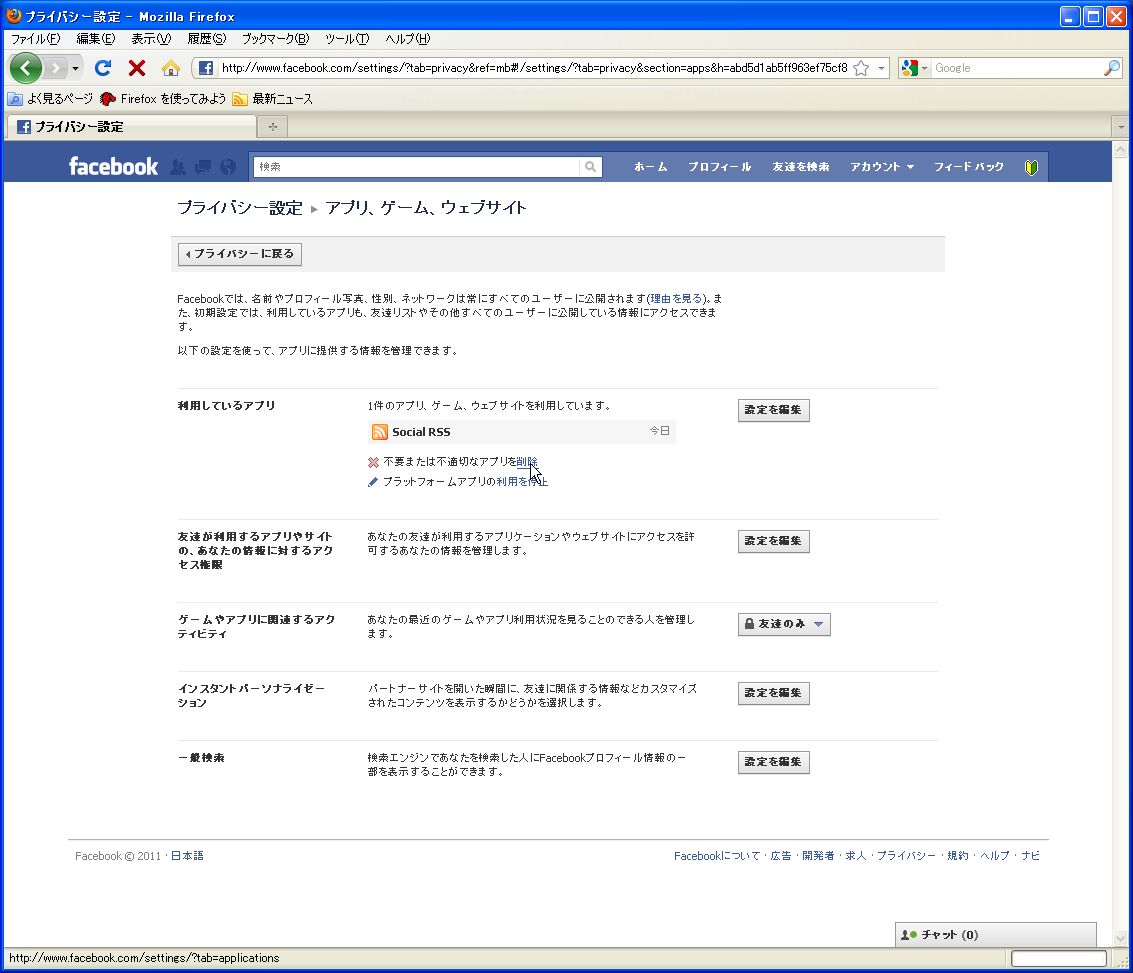Expand the アカウント dropdown menu
This screenshot has height=973, width=1133.
[882, 167]
